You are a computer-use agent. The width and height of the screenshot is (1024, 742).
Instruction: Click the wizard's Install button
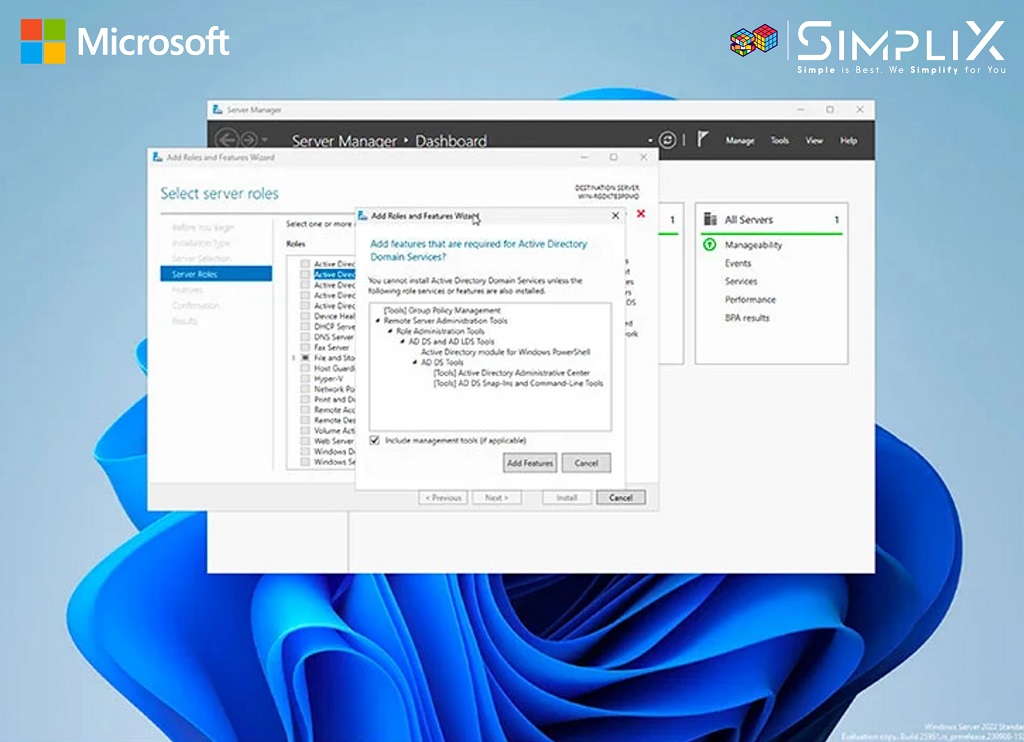point(566,498)
